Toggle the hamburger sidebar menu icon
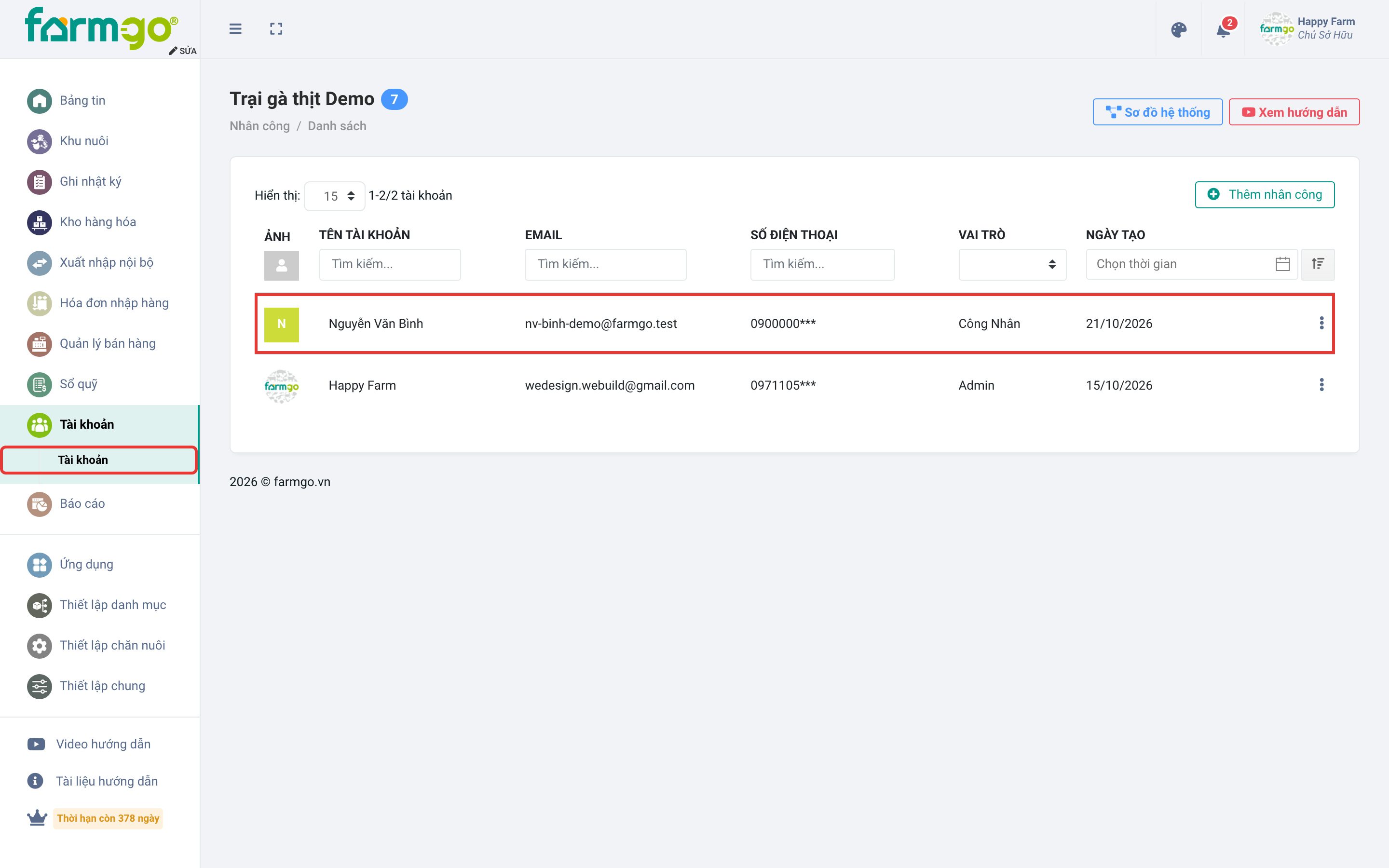This screenshot has height=868, width=1389. [x=235, y=29]
